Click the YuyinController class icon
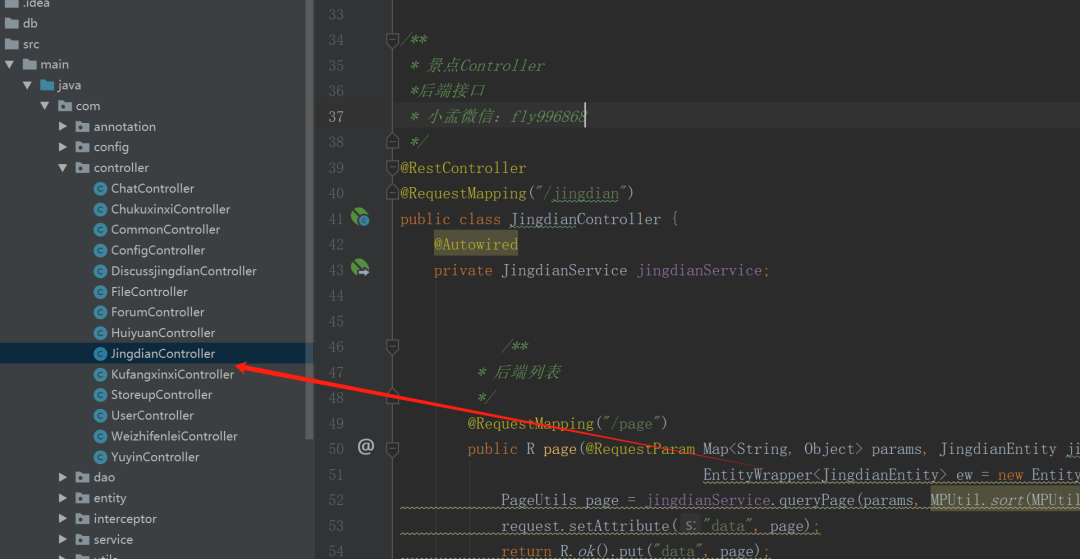1080x559 pixels. coord(100,457)
